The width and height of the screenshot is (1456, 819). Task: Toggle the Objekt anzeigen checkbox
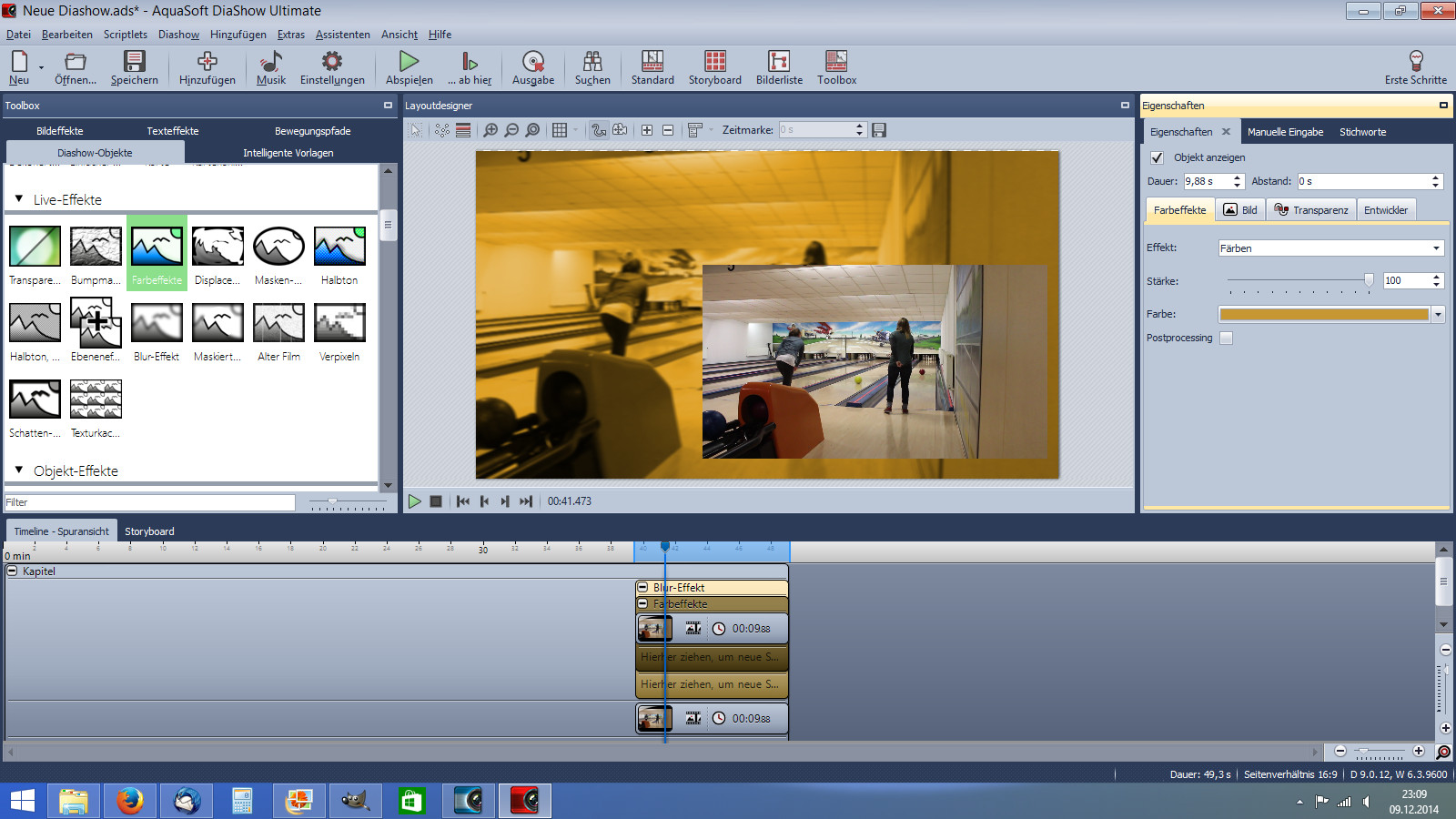click(x=1158, y=157)
